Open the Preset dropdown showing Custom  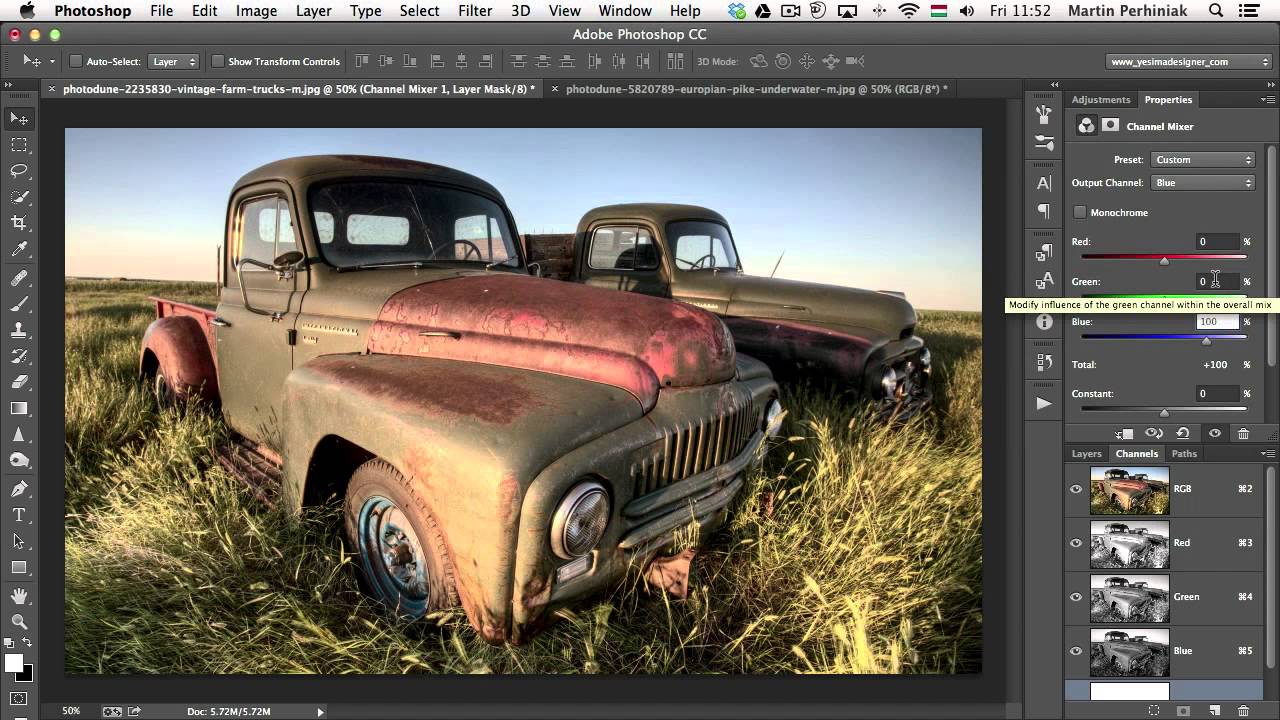coord(1202,160)
